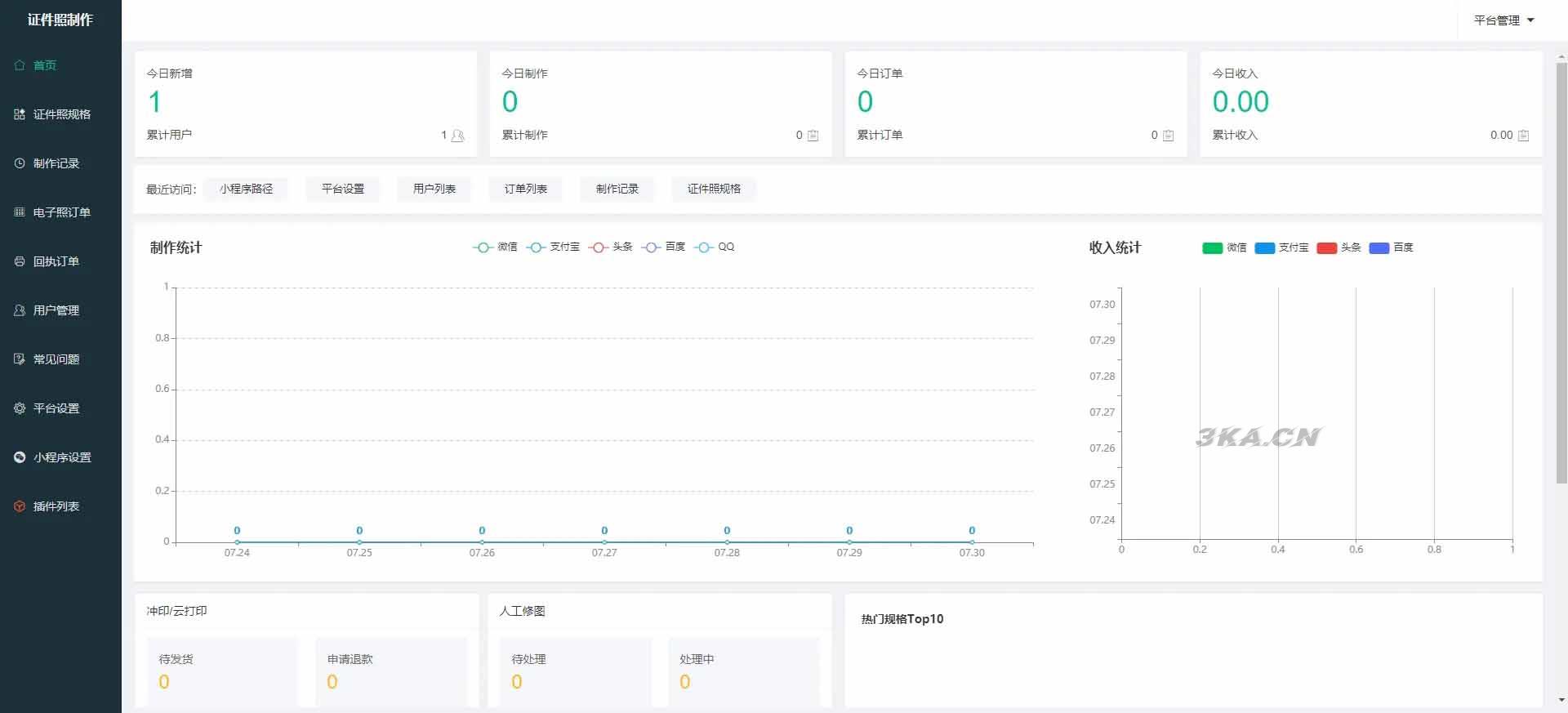Click the printer icon for 回执订单
Screen dimensions: 1568x713
20,261
